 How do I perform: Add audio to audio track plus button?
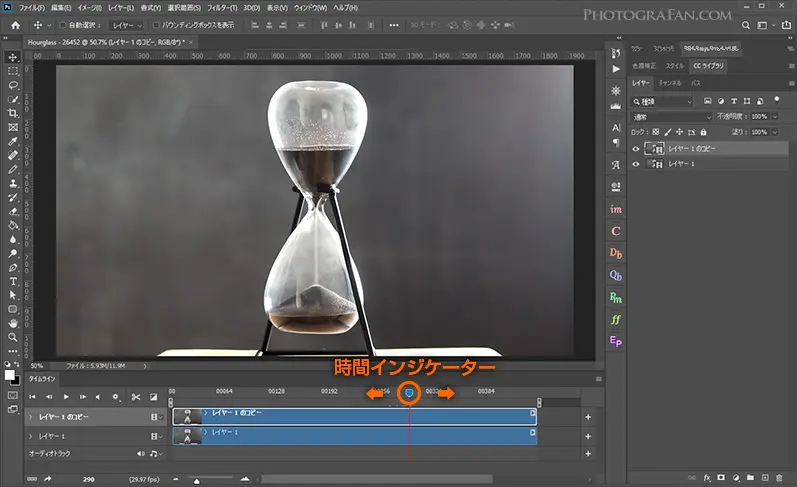click(x=588, y=453)
